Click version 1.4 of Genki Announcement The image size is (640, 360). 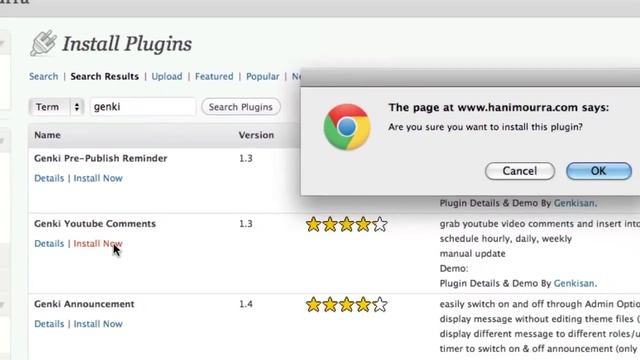[246, 304]
